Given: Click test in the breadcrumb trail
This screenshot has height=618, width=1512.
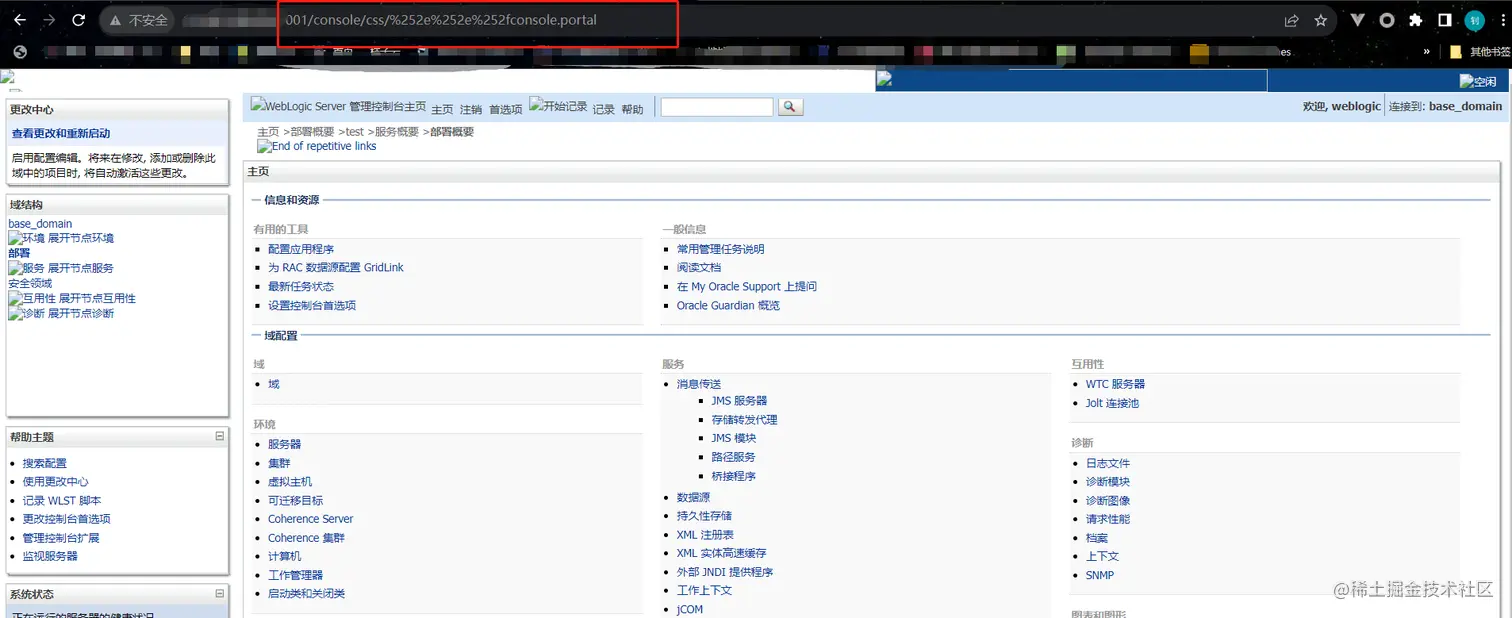Looking at the screenshot, I should 355,132.
